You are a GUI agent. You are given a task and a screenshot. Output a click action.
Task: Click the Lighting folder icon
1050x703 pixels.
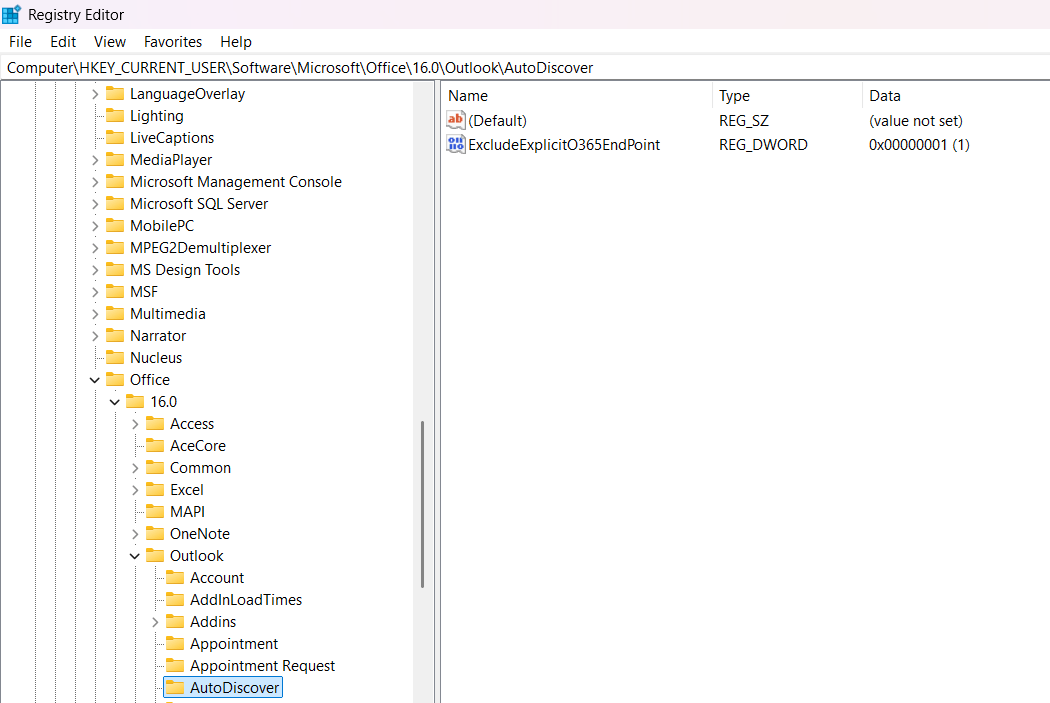pyautogui.click(x=115, y=115)
